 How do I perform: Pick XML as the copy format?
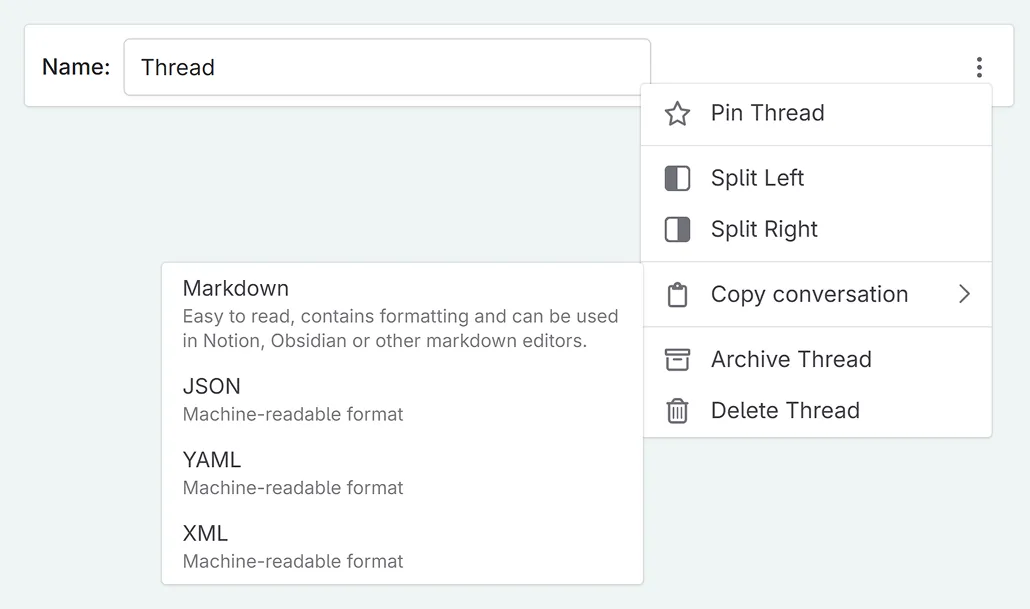pyautogui.click(x=205, y=533)
